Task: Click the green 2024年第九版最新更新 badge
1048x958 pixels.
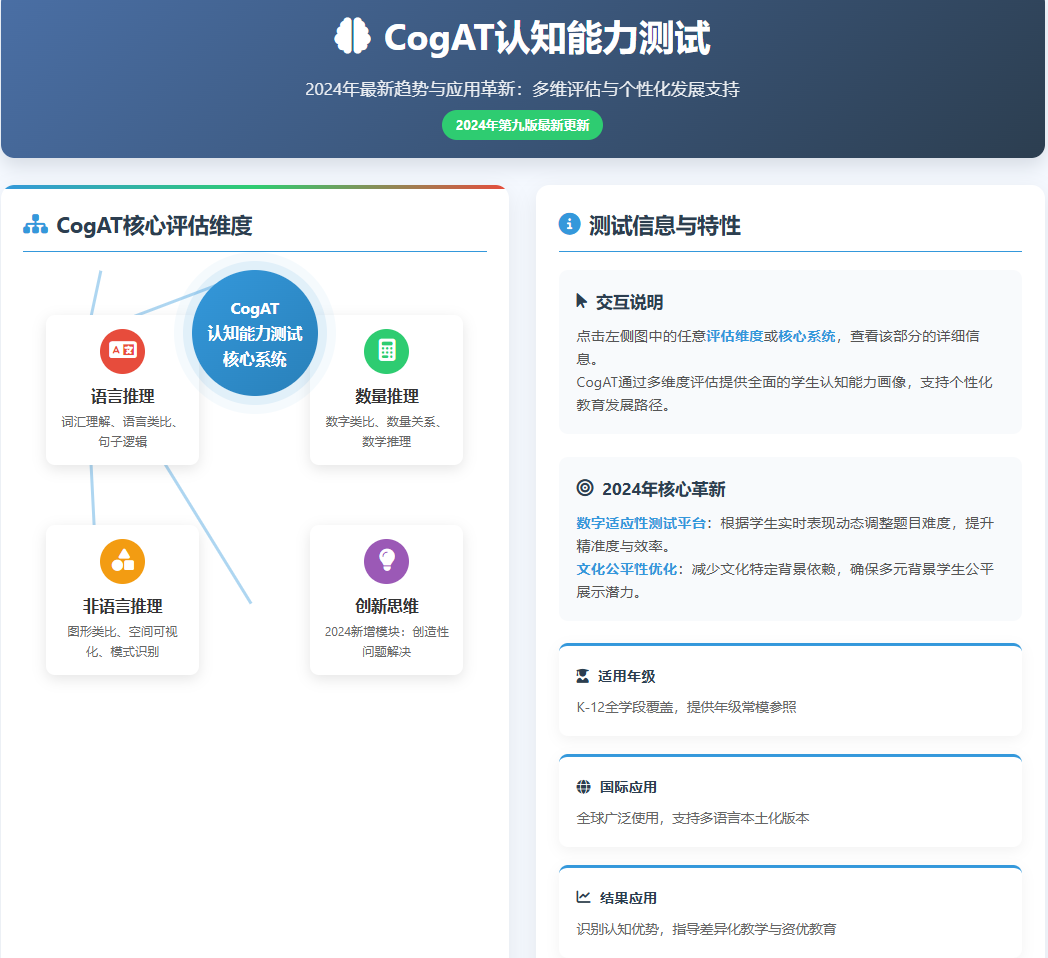Action: 522,125
